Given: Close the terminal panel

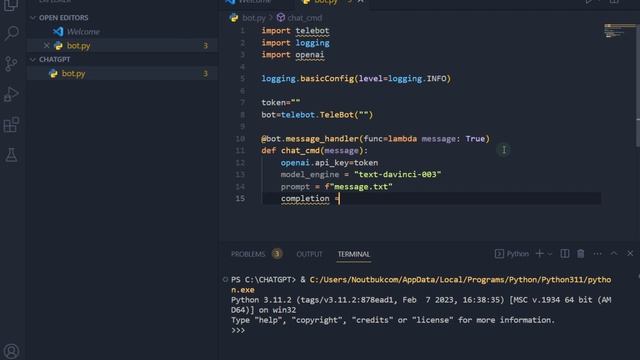Looking at the screenshot, I should point(630,253).
